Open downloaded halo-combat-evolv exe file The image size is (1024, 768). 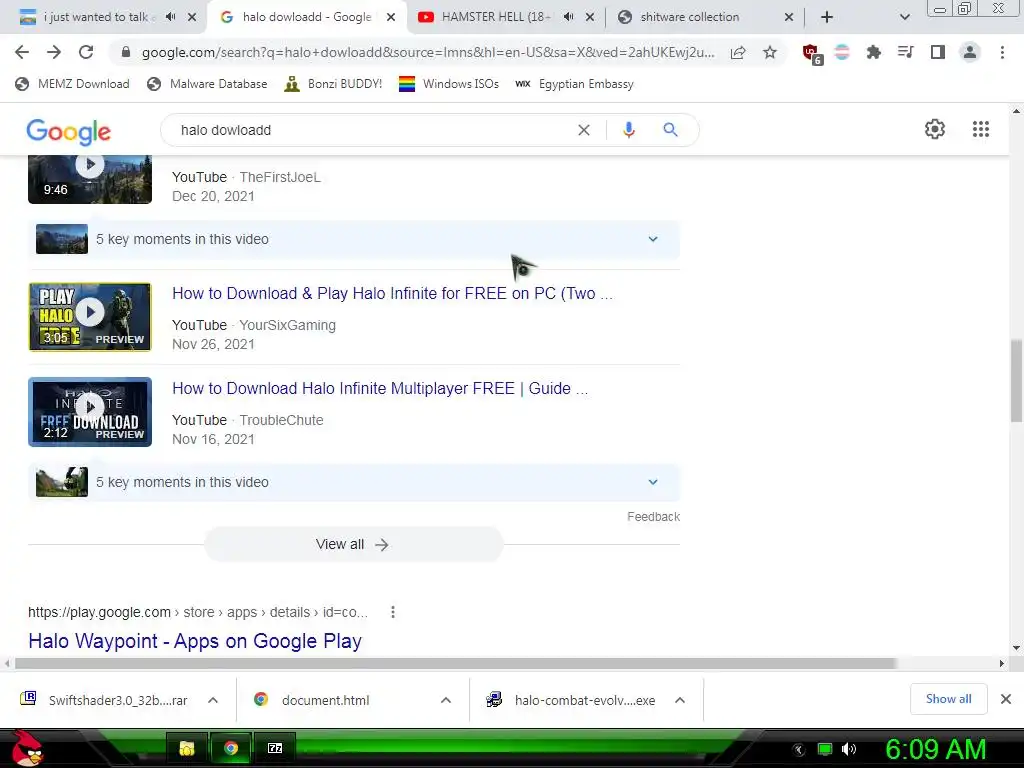571,700
